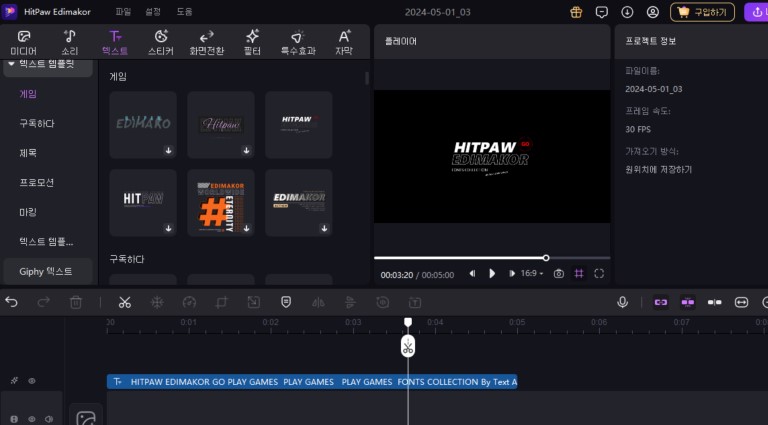Toggle visibility eye on the text track
This screenshot has height=425, width=768.
click(31, 381)
